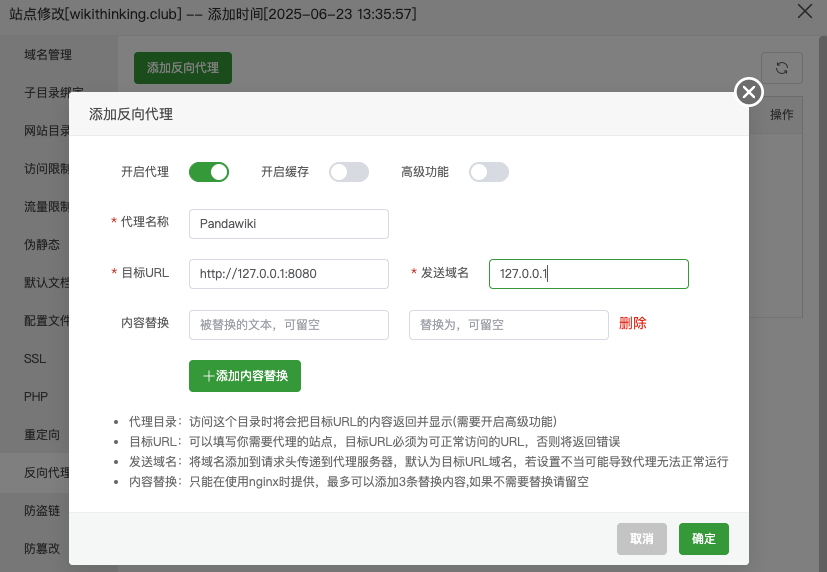The height and width of the screenshot is (572, 827).
Task: Click the 代理名称 field containing Pandawiki
Action: tap(289, 224)
